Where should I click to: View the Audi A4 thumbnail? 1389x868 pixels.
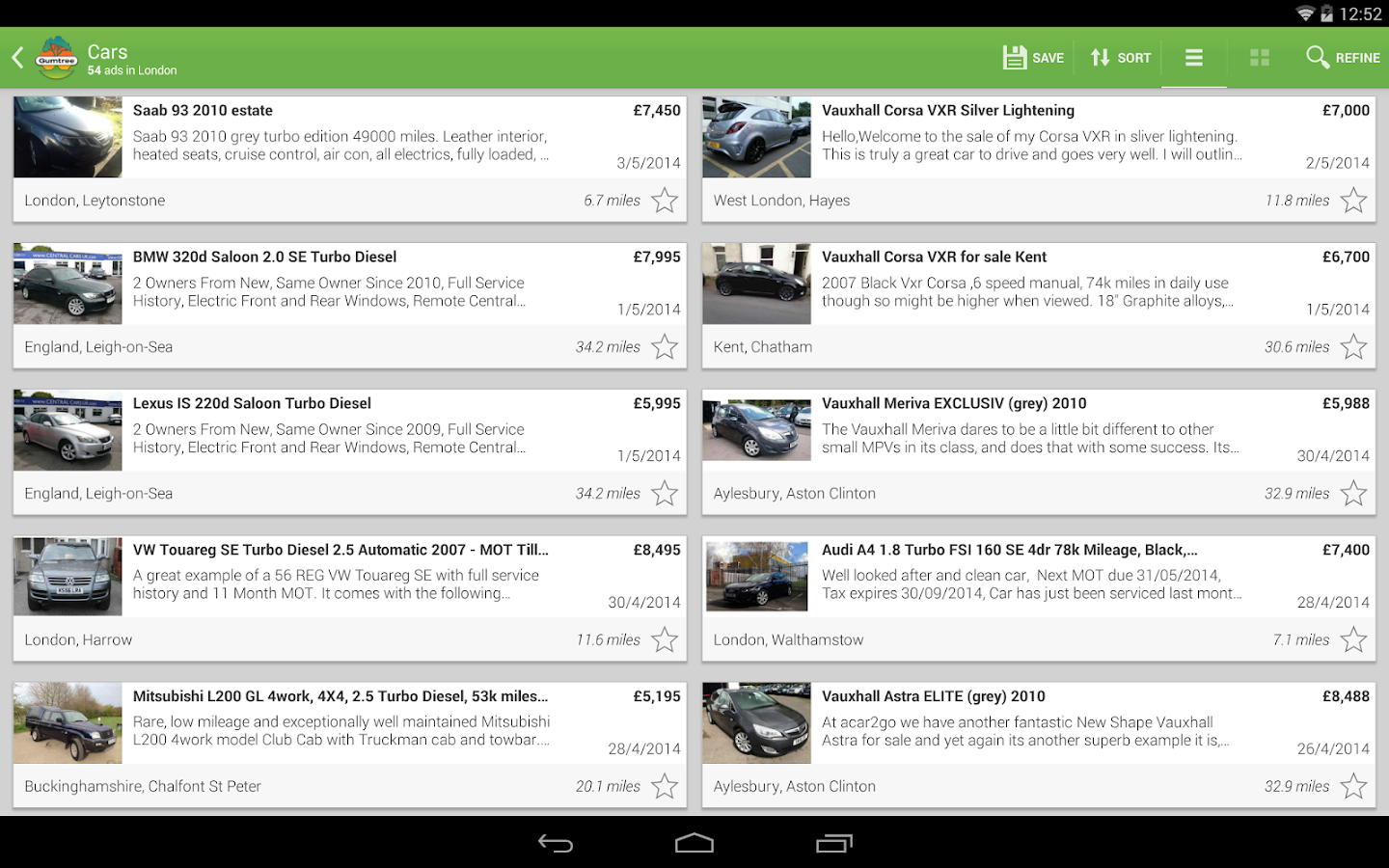point(756,577)
